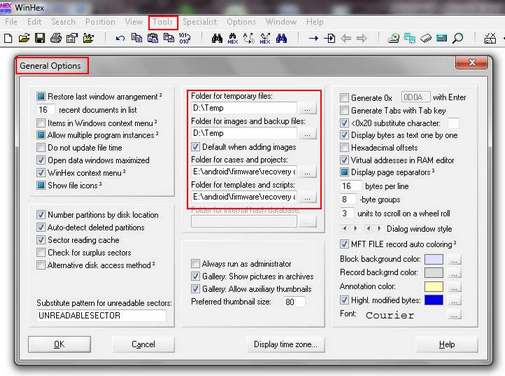Viewport: 505px width, 376px height.
Task: Click the Go To Sector icon
Action: pyautogui.click(x=329, y=38)
